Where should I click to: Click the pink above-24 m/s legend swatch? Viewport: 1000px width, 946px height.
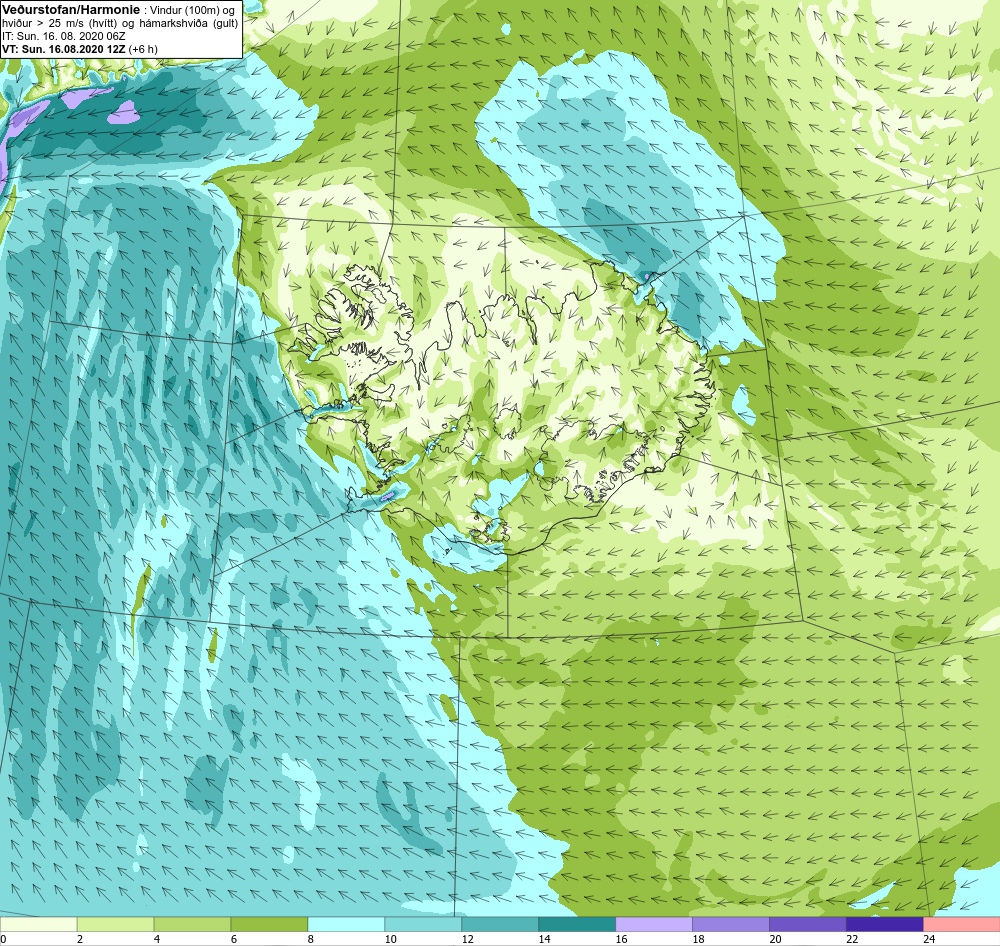click(x=962, y=924)
